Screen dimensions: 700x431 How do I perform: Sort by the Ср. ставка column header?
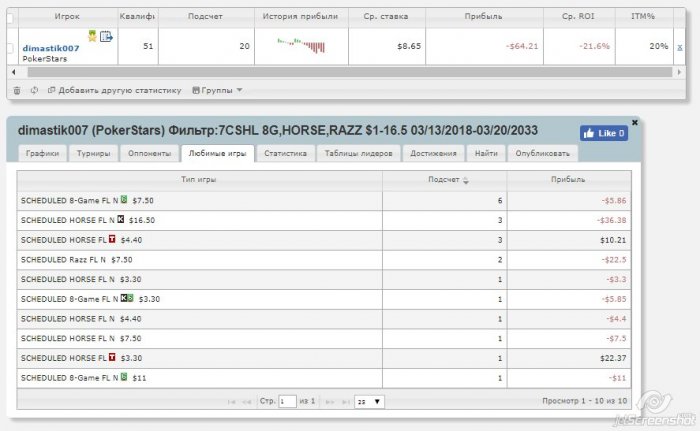click(x=386, y=17)
